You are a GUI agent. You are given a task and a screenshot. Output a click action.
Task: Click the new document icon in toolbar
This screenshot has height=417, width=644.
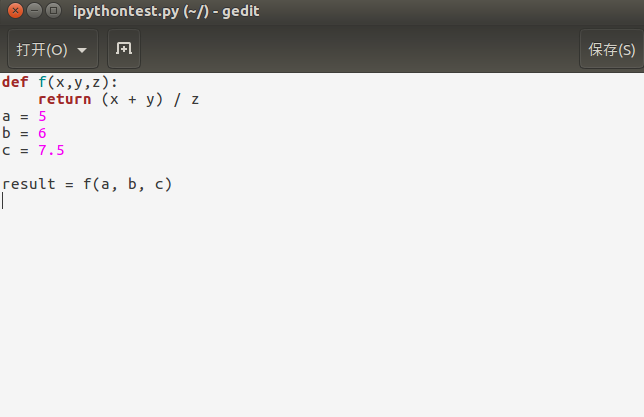[x=124, y=49]
